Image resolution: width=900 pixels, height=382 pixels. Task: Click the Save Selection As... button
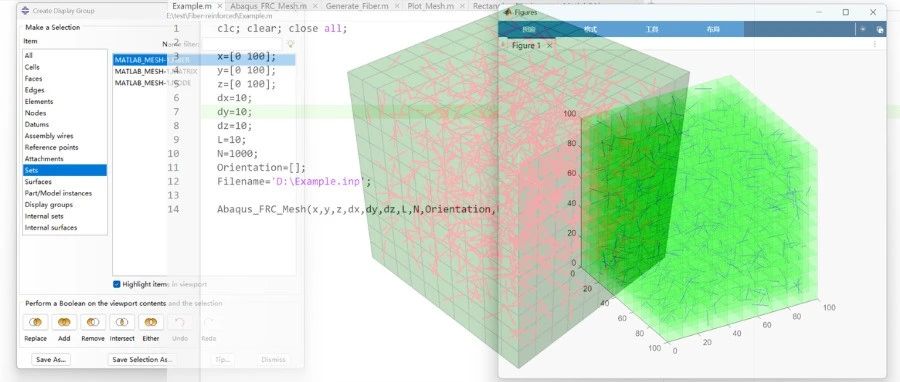142,360
